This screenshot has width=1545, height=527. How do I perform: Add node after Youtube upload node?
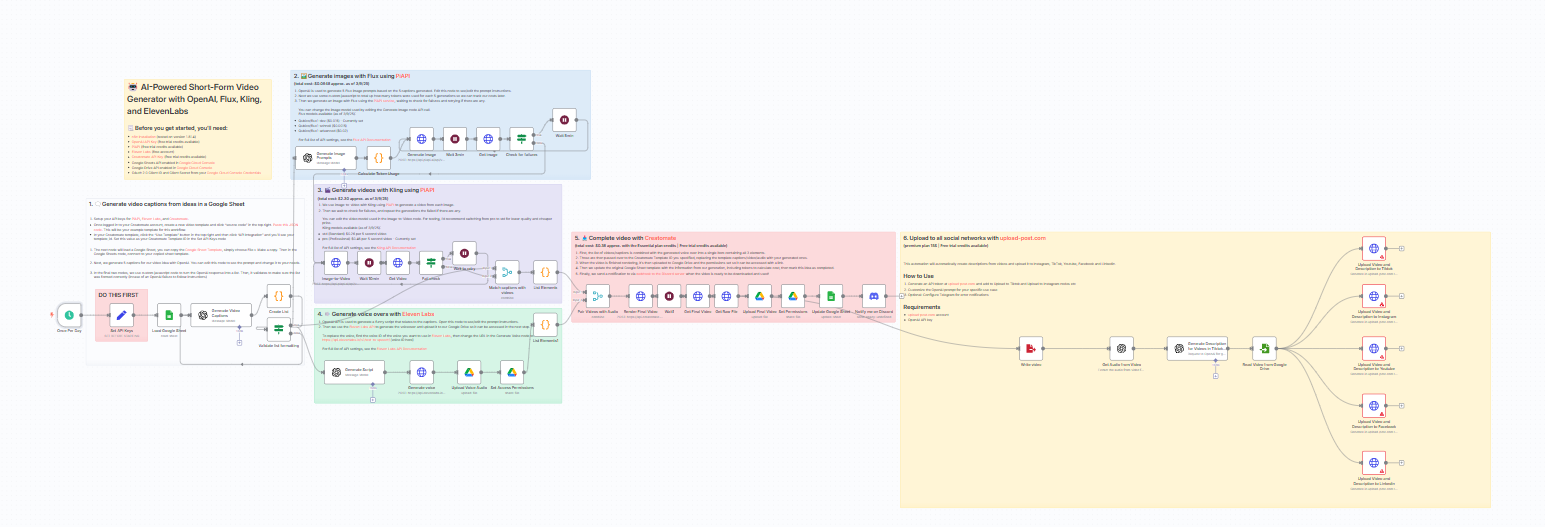(x=1401, y=348)
